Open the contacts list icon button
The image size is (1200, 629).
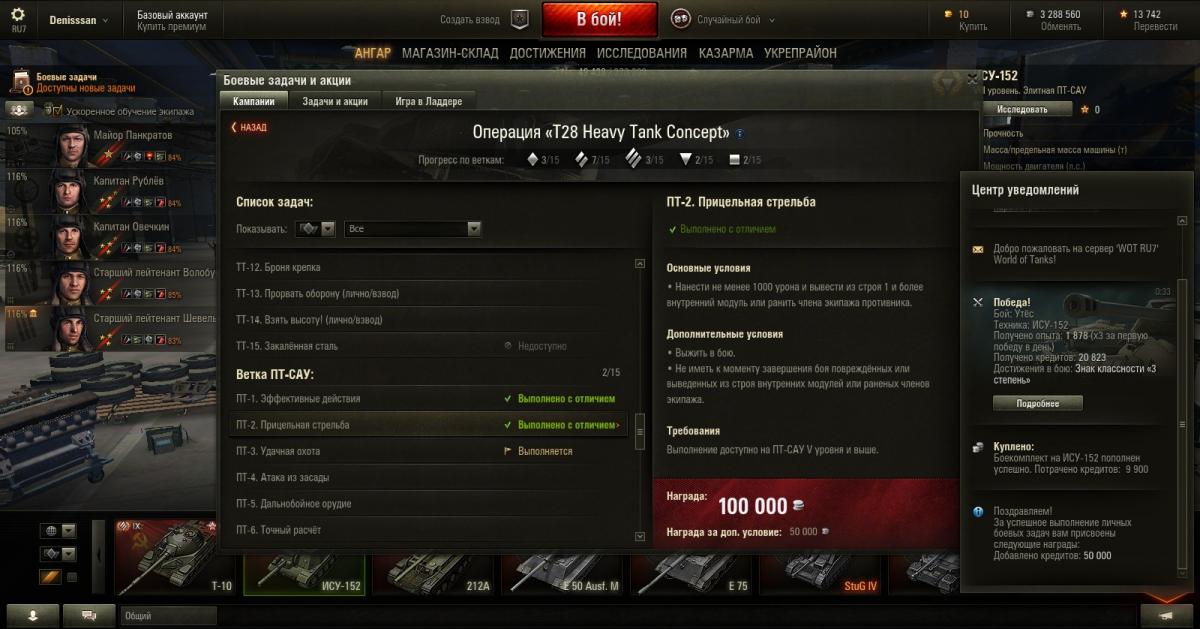[33, 615]
